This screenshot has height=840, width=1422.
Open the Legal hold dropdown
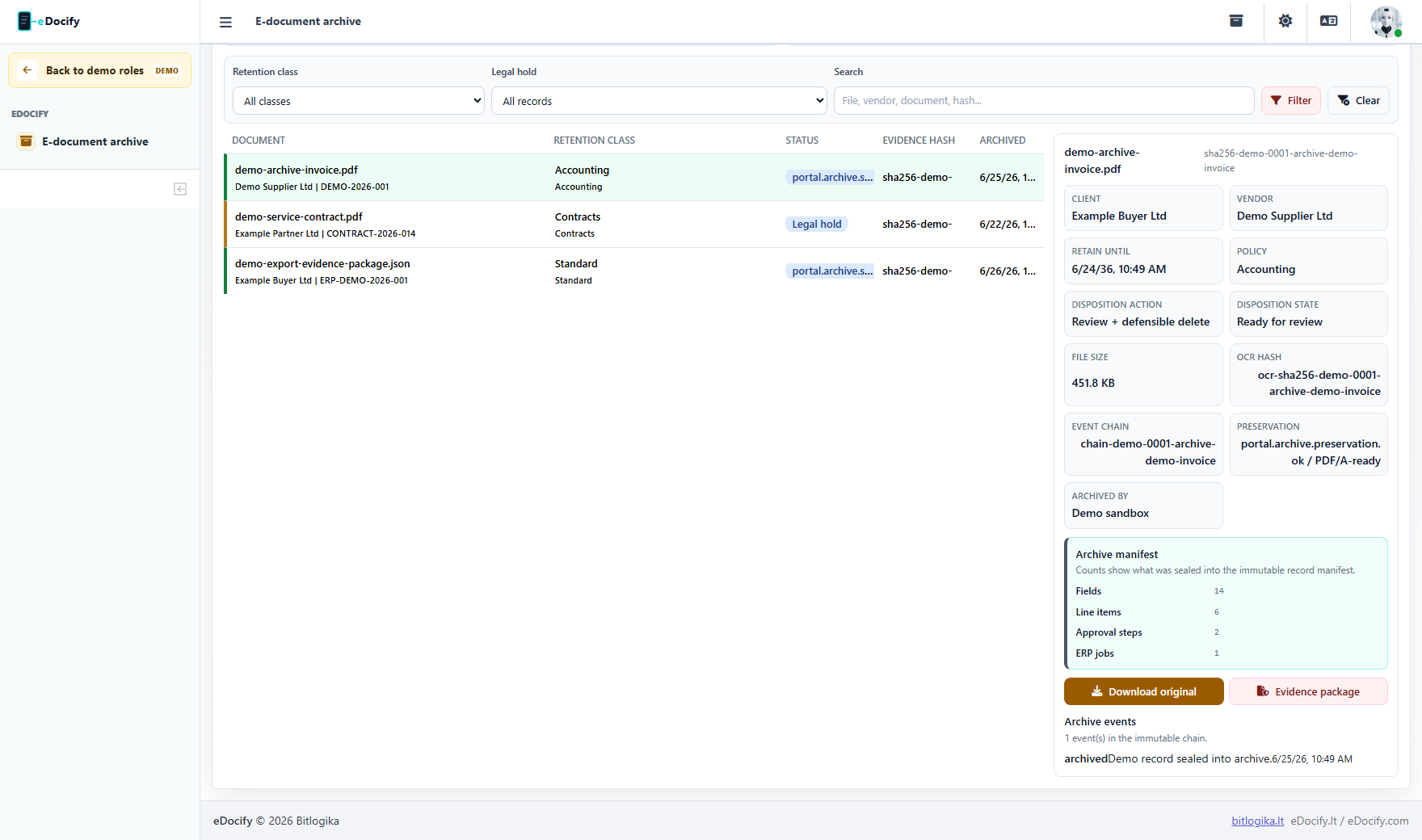point(659,101)
